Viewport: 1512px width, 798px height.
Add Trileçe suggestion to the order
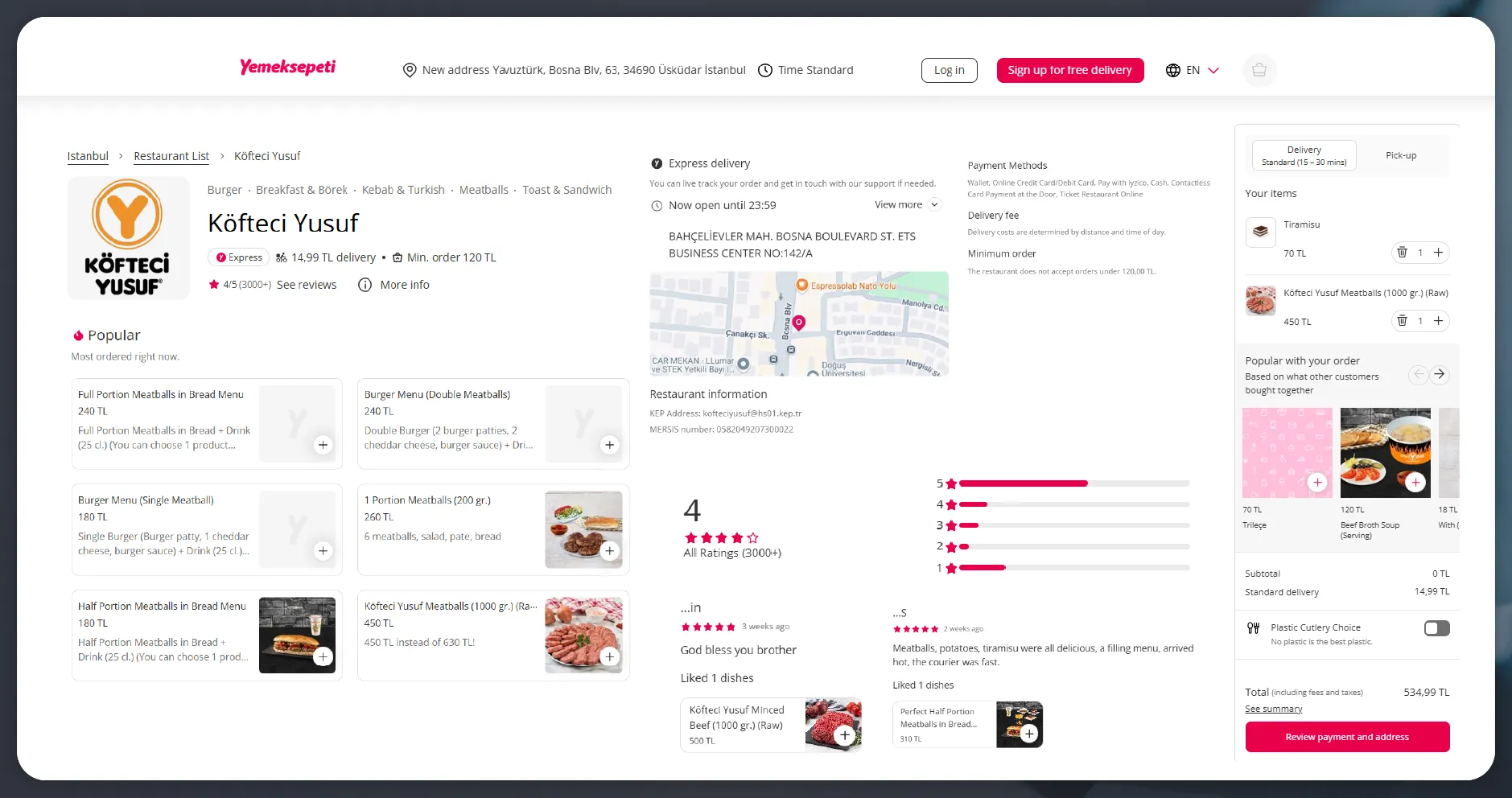click(x=1316, y=483)
